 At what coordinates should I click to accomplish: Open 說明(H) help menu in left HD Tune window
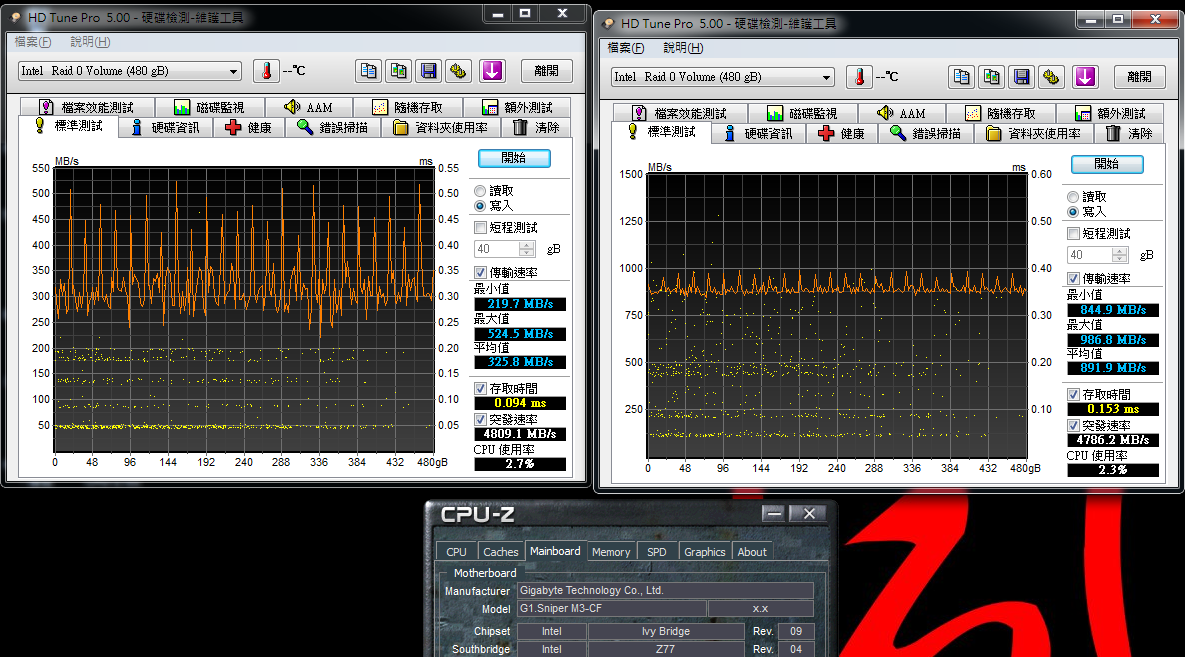[90, 42]
